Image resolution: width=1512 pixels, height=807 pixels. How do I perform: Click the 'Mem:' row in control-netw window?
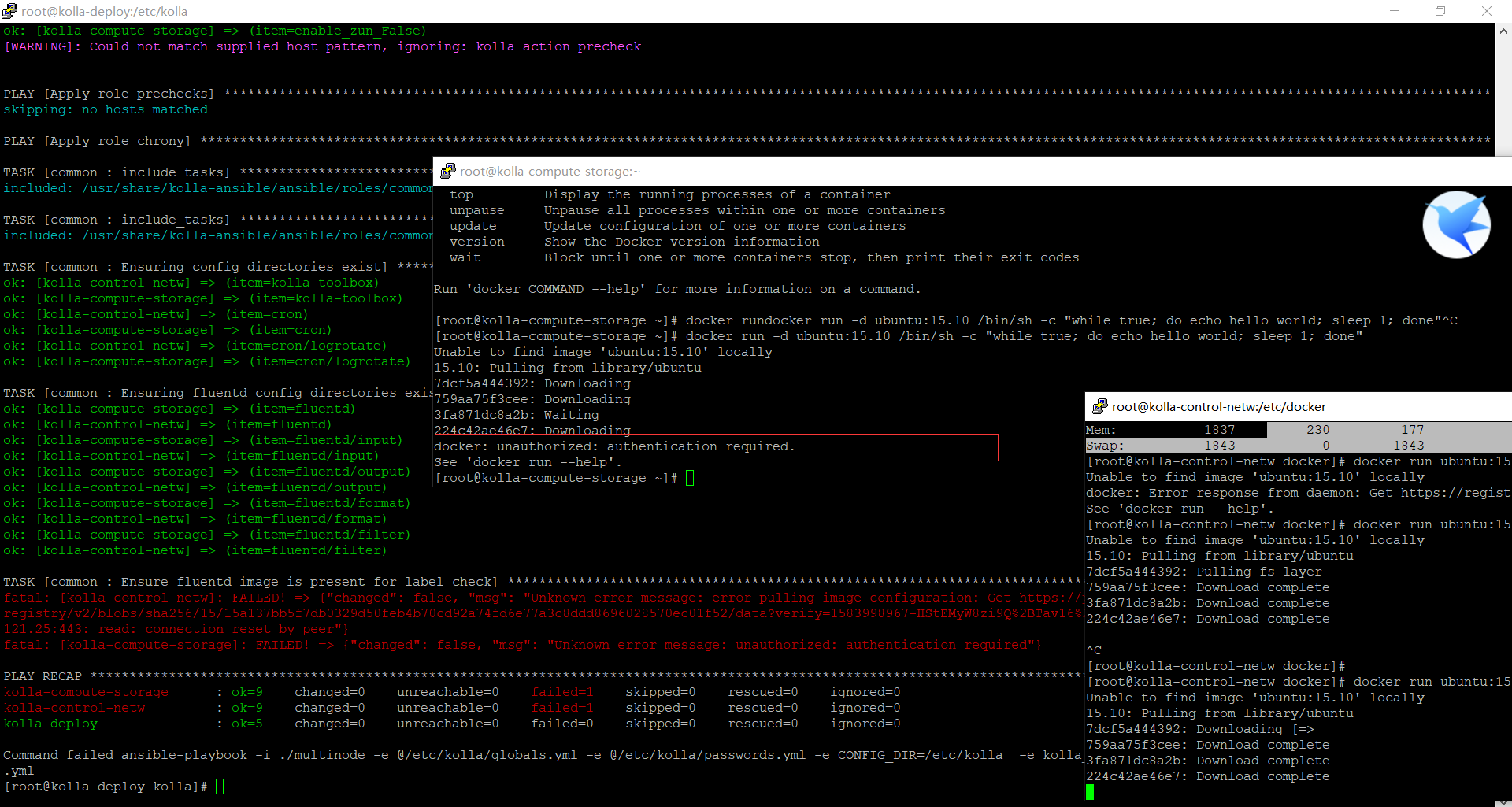point(1299,430)
